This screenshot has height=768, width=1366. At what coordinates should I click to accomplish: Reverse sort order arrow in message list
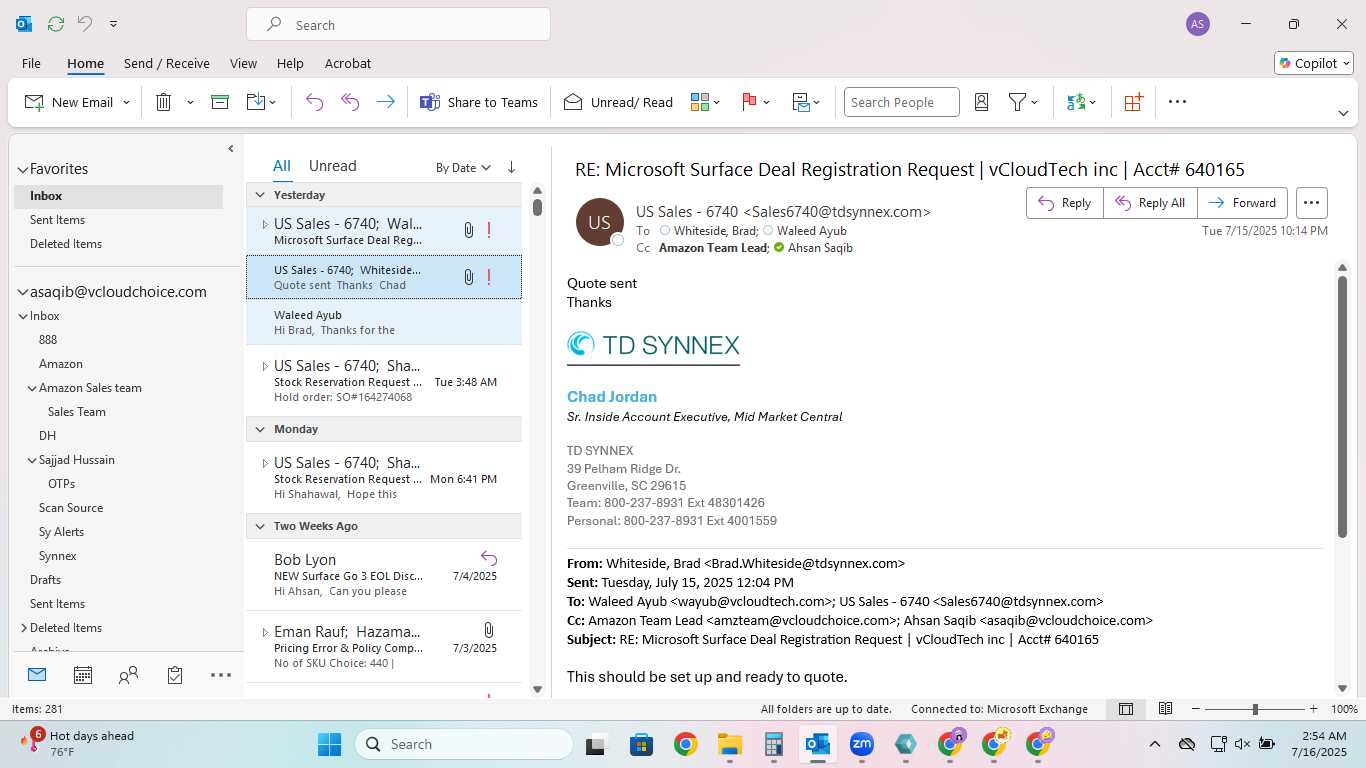tap(512, 167)
